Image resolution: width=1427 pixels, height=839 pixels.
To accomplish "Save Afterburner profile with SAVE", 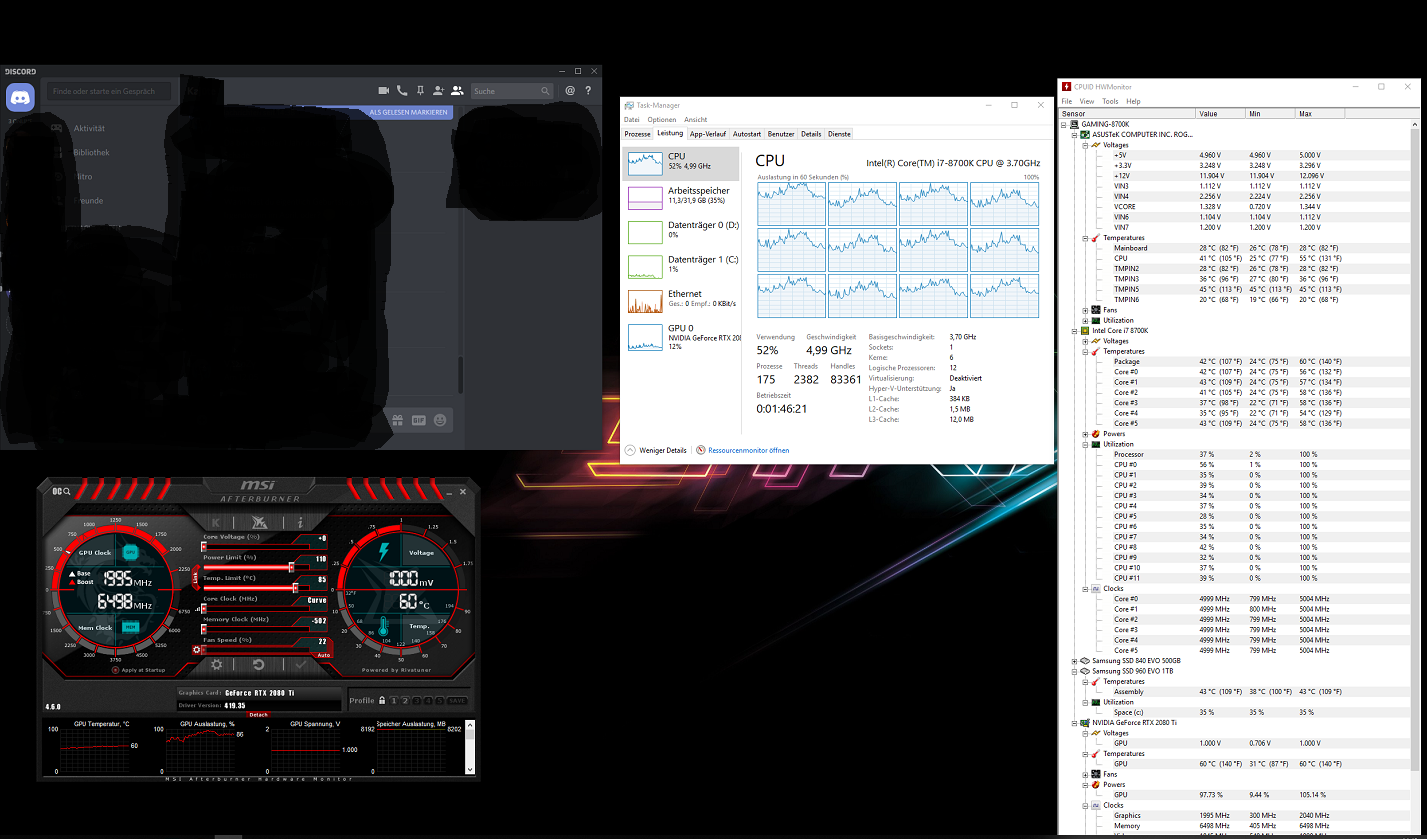I will click(457, 701).
